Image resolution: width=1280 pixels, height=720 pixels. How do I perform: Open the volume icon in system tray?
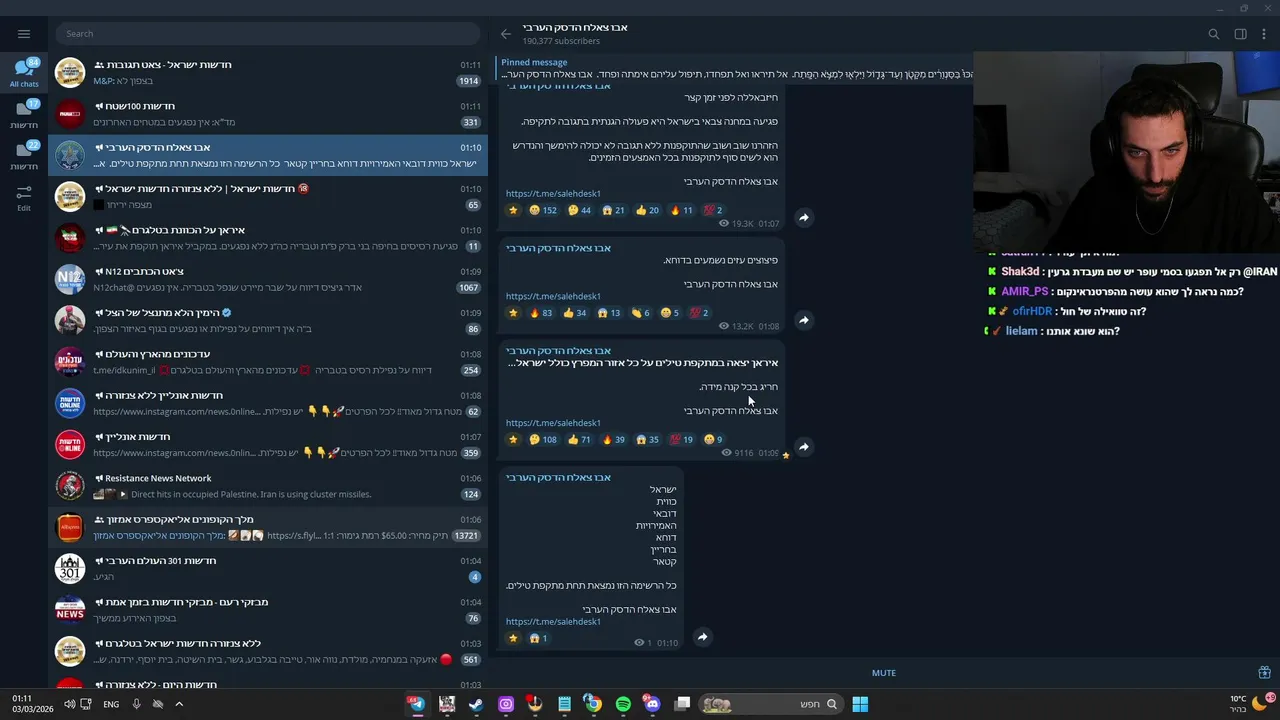pos(69,704)
